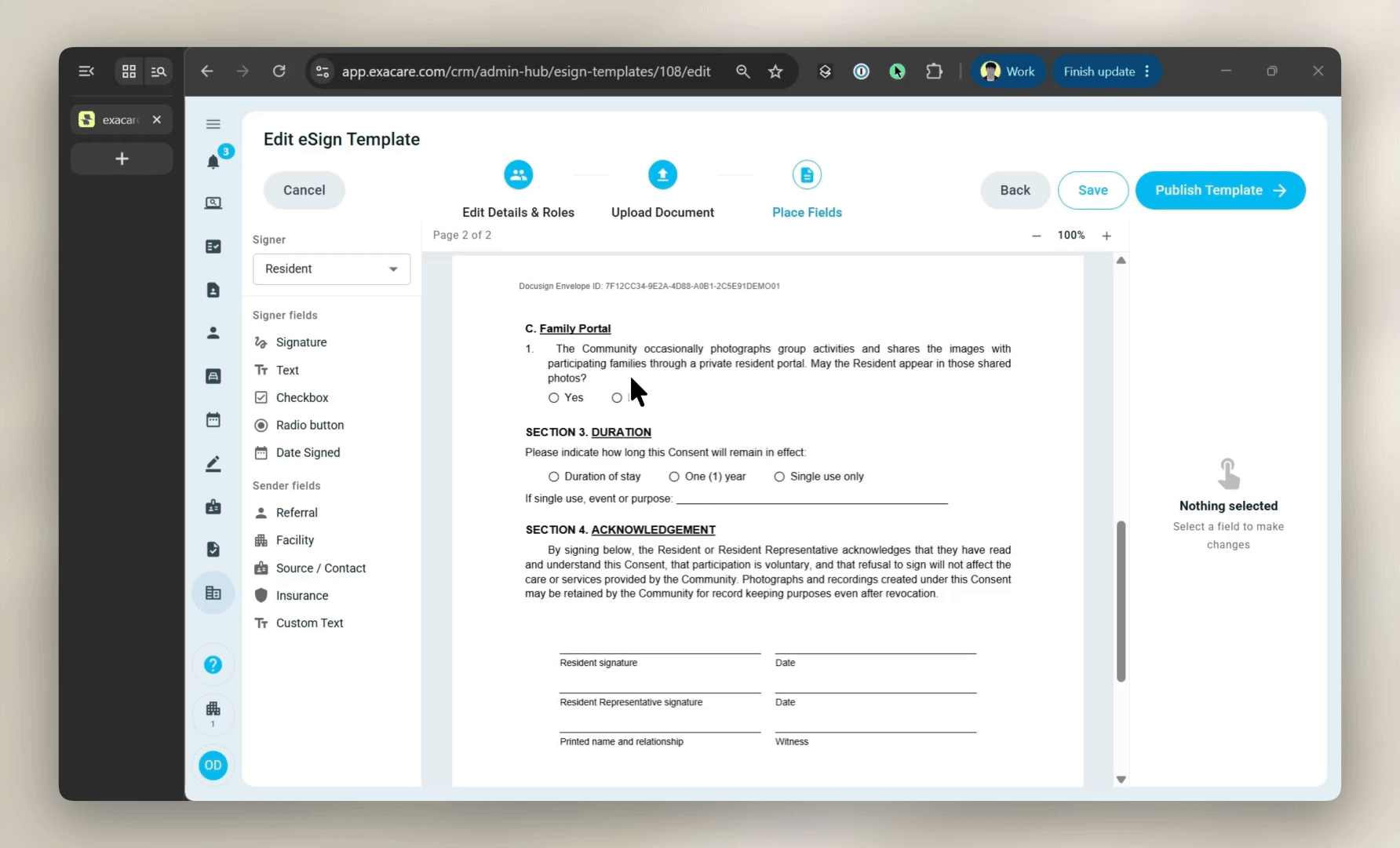Click the Upload Document step icon
Viewport: 1400px width, 848px height.
(662, 174)
